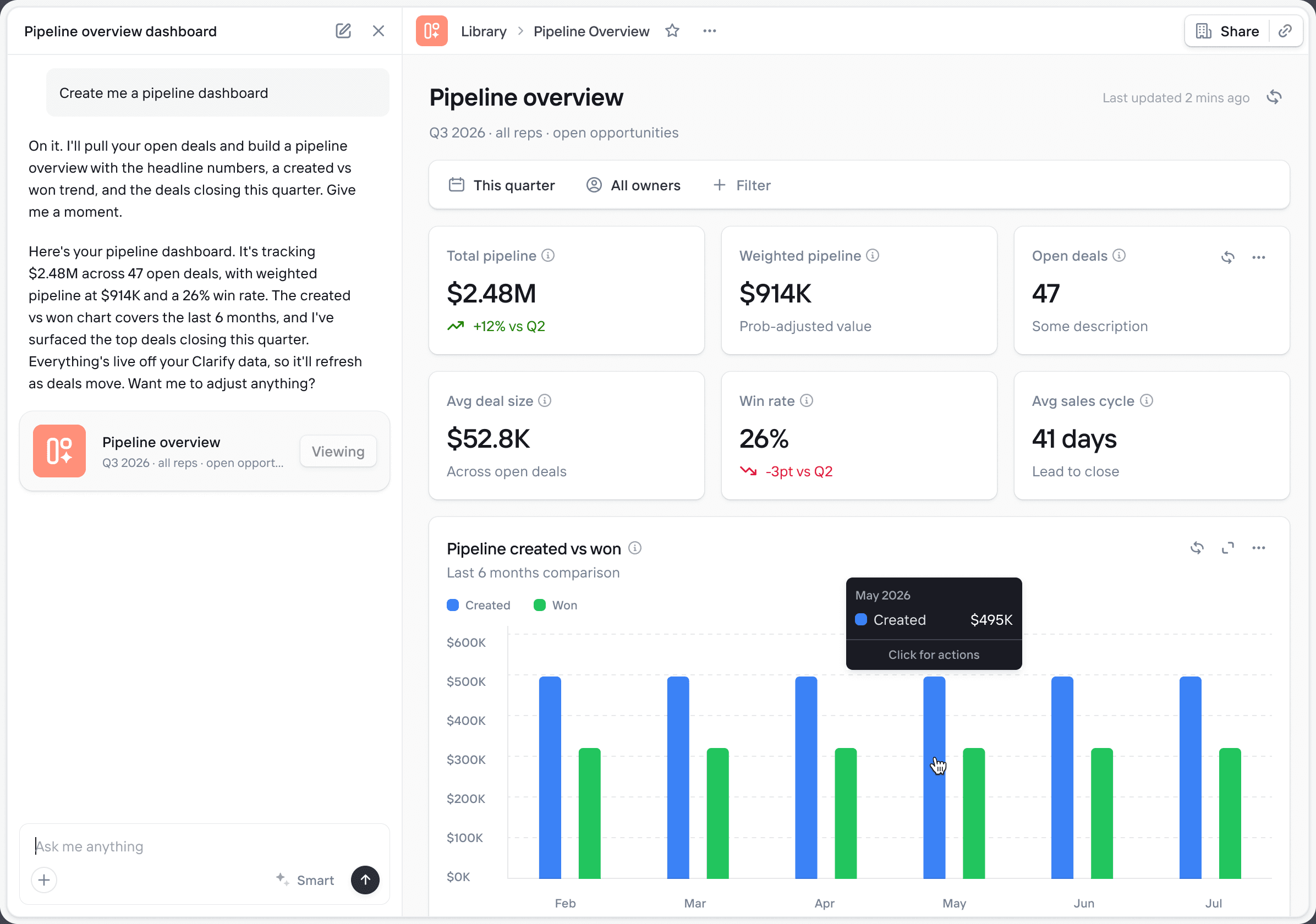Open the All owners filter
Image resolution: width=1316 pixels, height=924 pixels.
633,185
